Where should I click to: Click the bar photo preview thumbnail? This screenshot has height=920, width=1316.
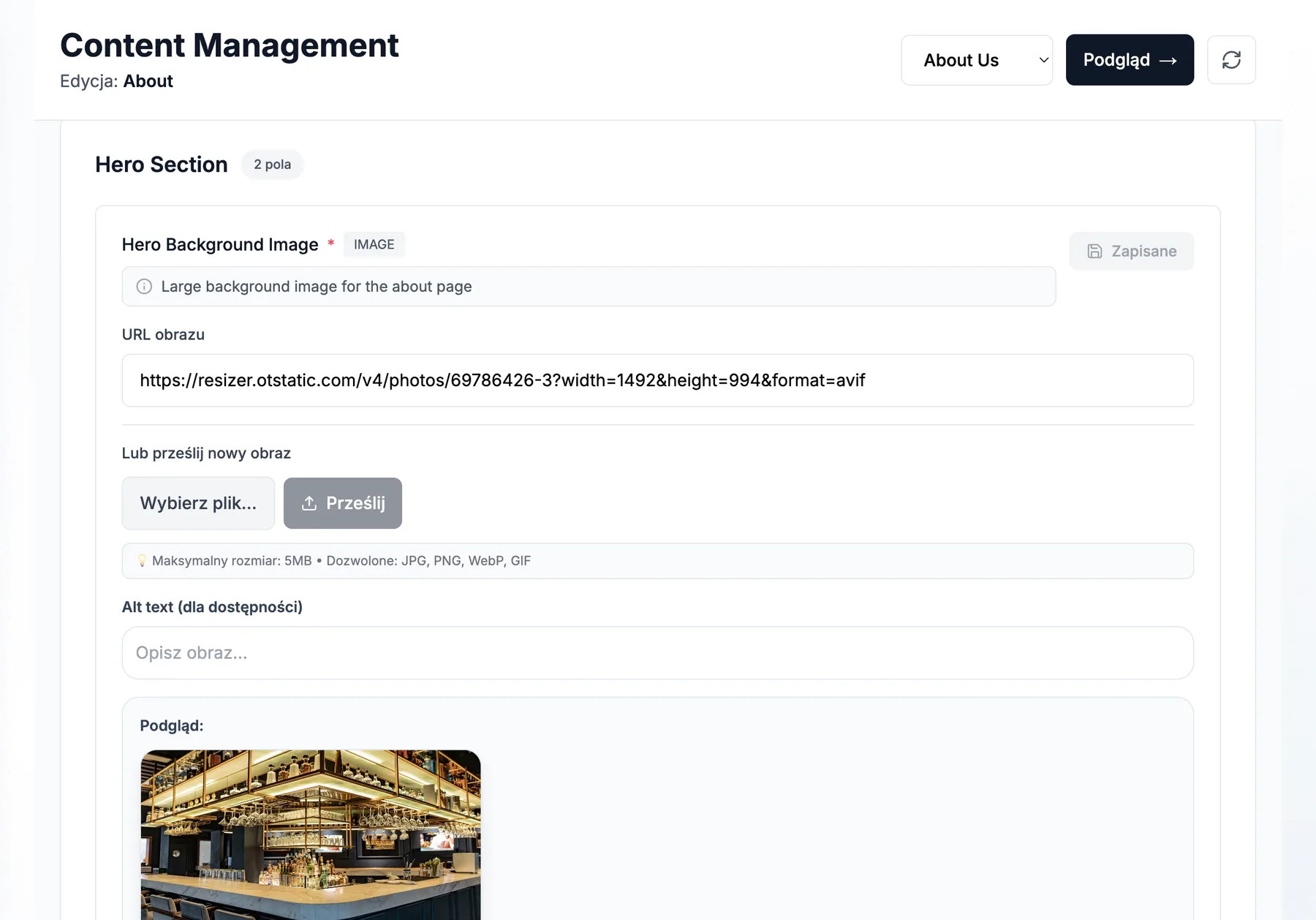[x=311, y=834]
